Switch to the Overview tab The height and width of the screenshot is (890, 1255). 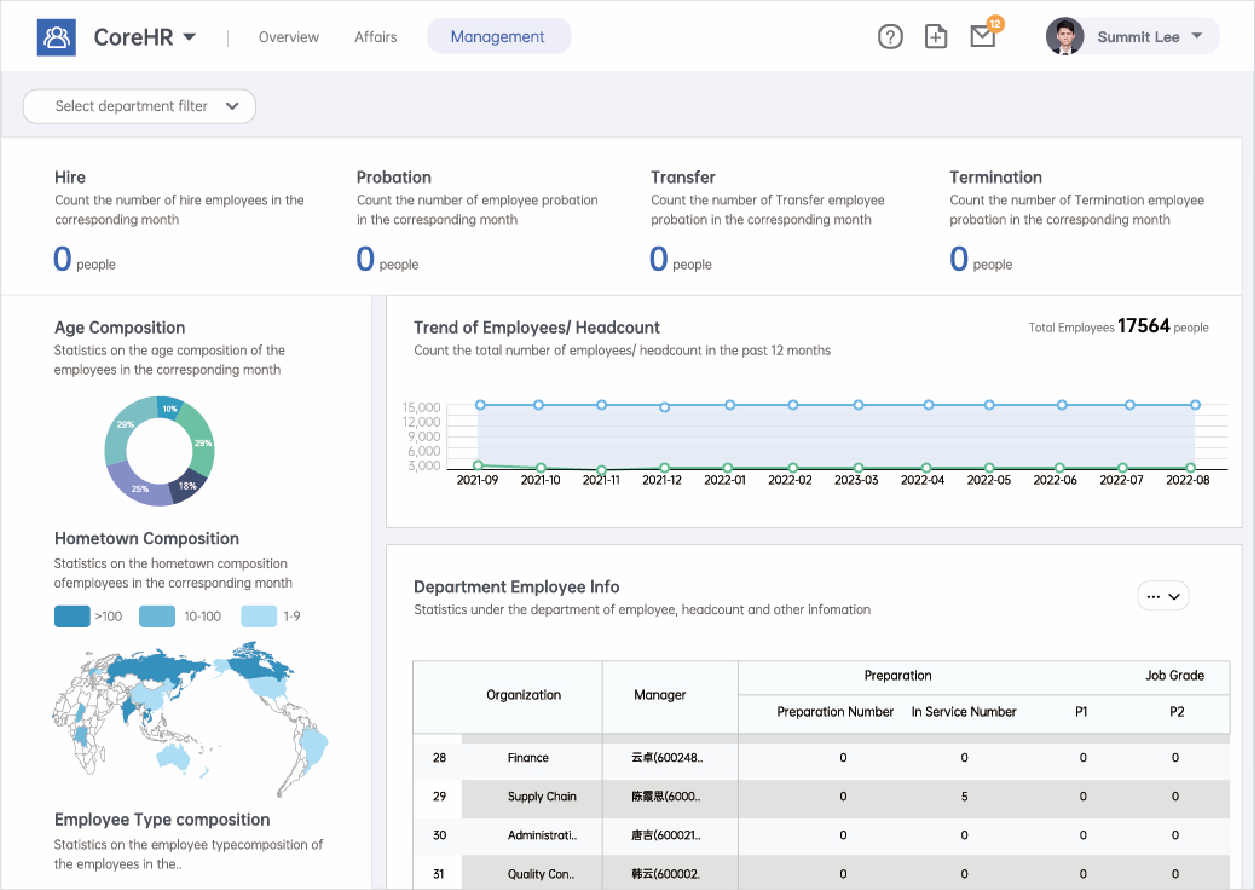click(x=288, y=37)
